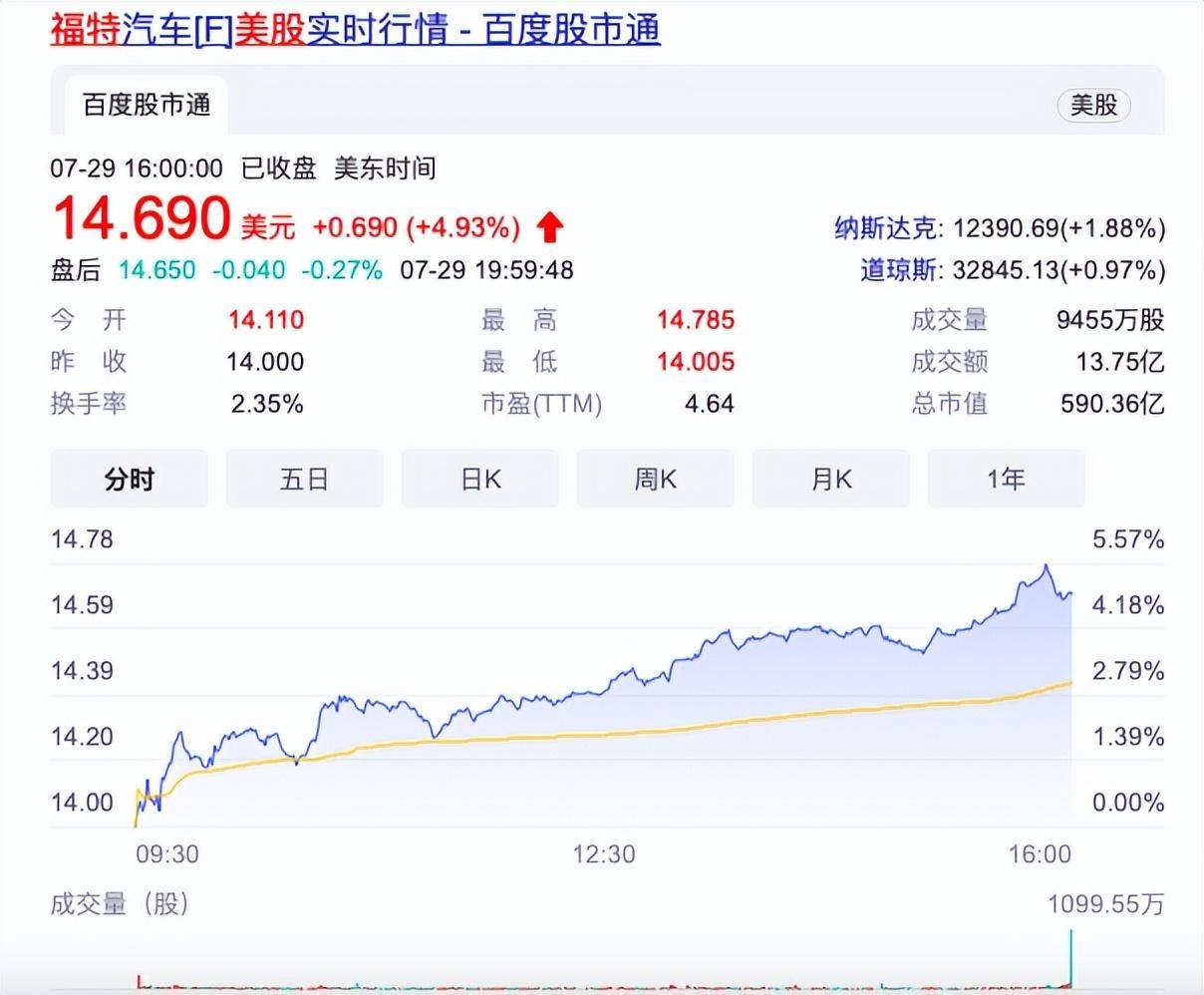Click the 总市值 value 590.36亿

click(1114, 404)
